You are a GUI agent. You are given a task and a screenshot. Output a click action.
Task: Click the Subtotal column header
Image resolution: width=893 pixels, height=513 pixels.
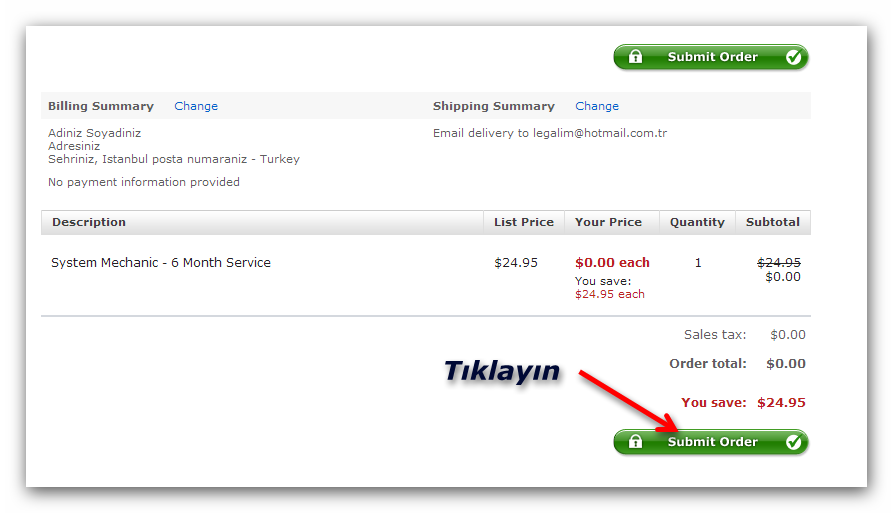point(773,222)
